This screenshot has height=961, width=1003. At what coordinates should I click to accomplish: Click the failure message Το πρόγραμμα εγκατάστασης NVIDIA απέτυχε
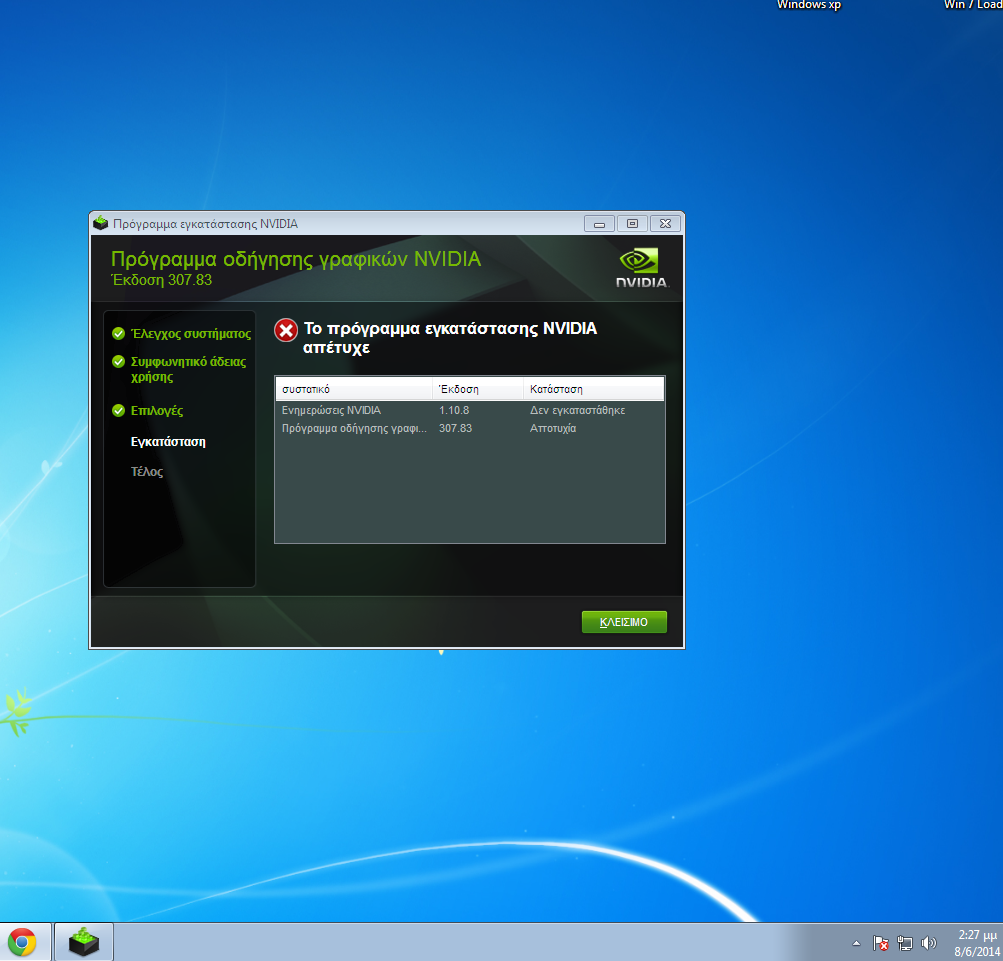[450, 338]
